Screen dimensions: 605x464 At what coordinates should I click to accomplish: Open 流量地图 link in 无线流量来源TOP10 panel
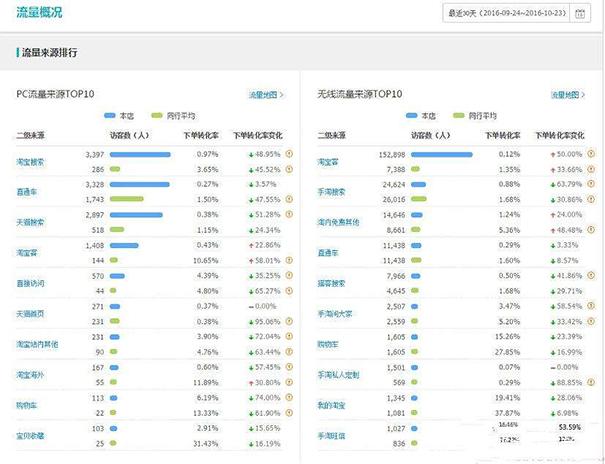pos(568,94)
